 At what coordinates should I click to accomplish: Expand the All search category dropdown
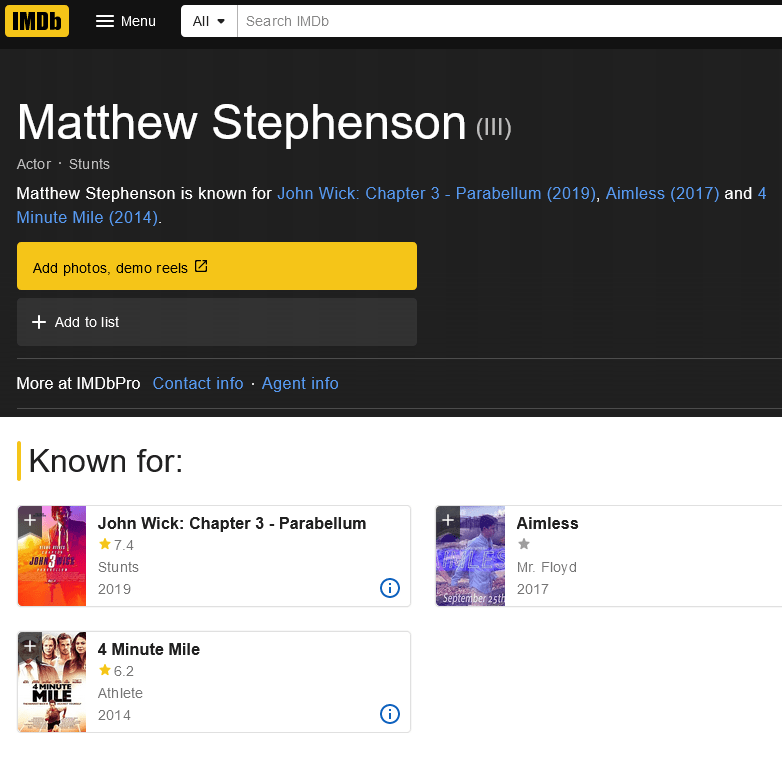pyautogui.click(x=208, y=21)
